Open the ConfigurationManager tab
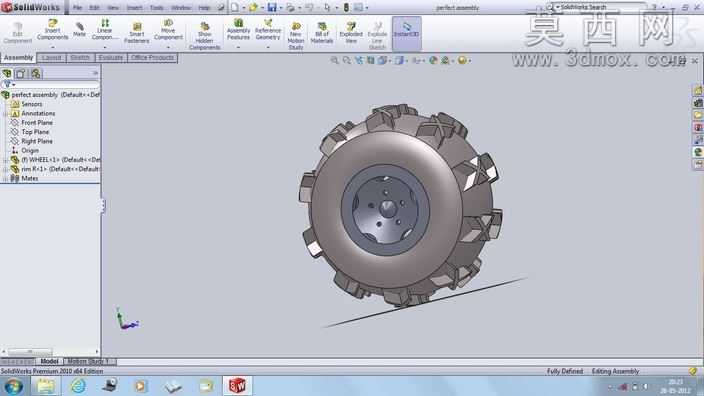The width and height of the screenshot is (704, 396). [35, 74]
